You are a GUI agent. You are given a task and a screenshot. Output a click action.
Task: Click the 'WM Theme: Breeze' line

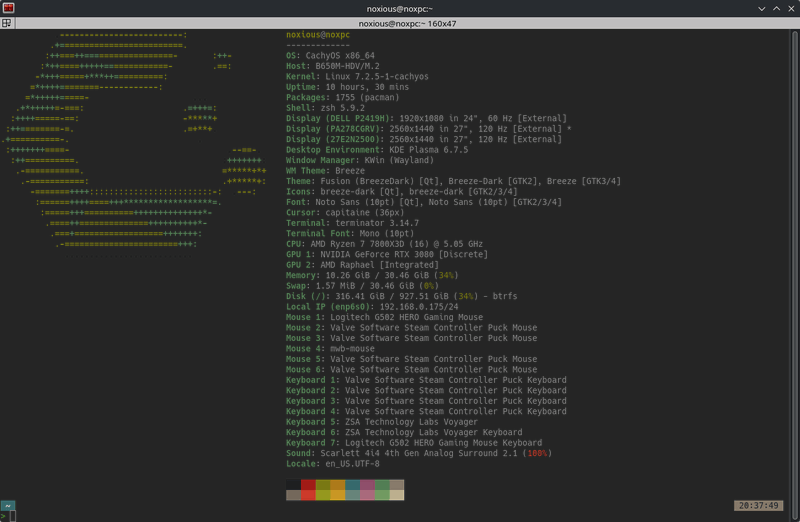325,171
